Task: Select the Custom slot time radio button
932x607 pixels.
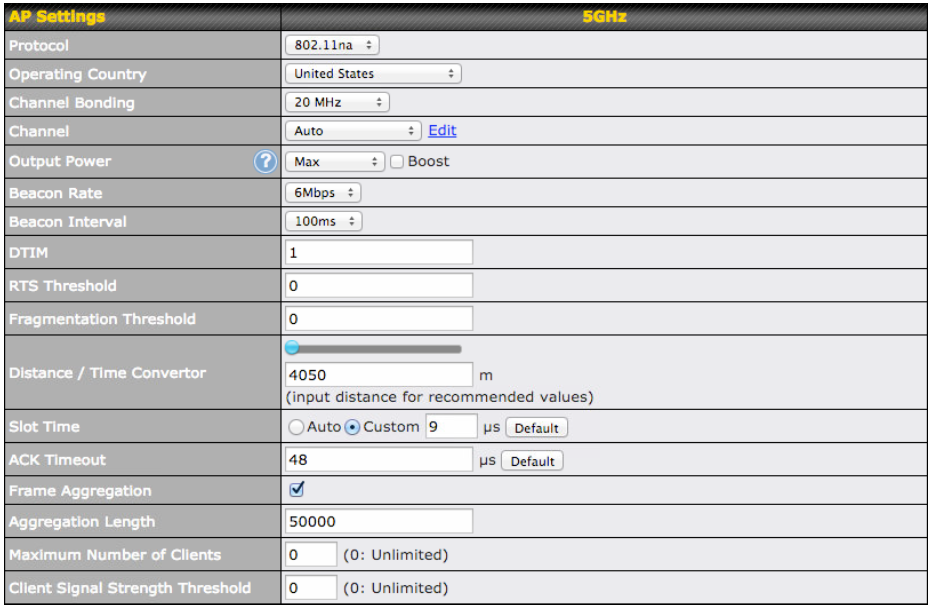Action: tap(352, 427)
